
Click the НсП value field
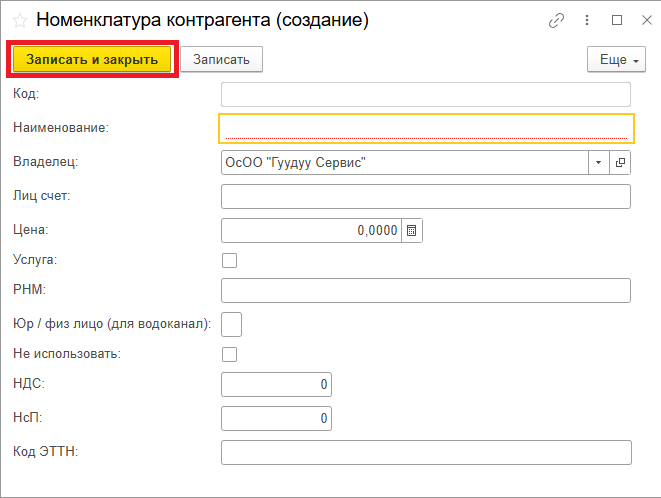pos(277,418)
